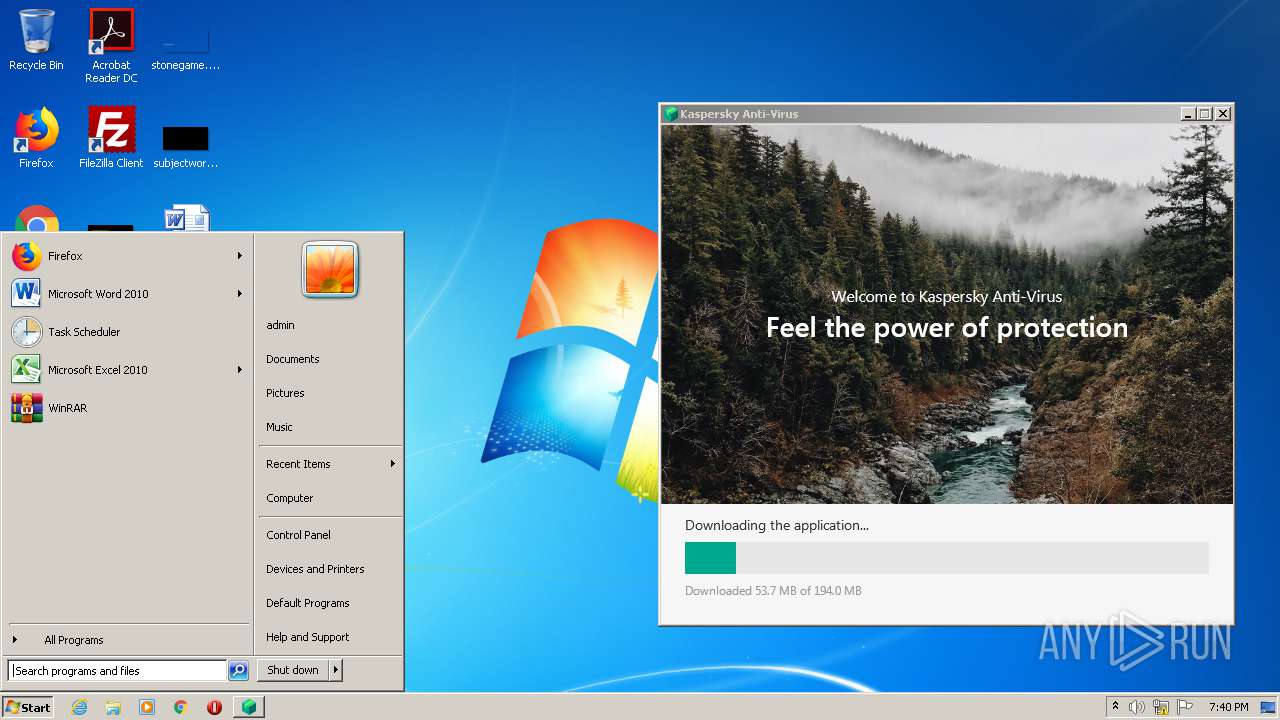Open the Recycle Bin desktop icon
Screen dimensions: 1280x720
(36, 40)
